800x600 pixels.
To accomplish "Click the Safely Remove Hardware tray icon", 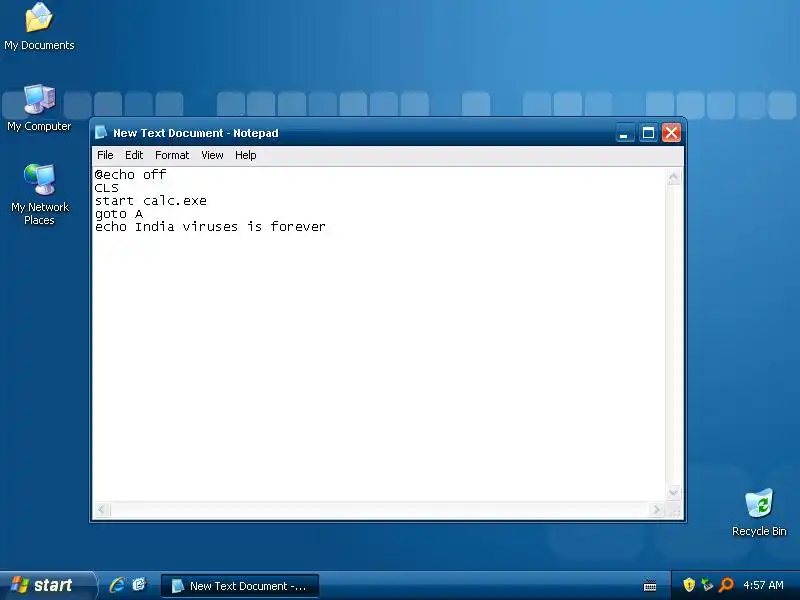I will (x=707, y=585).
